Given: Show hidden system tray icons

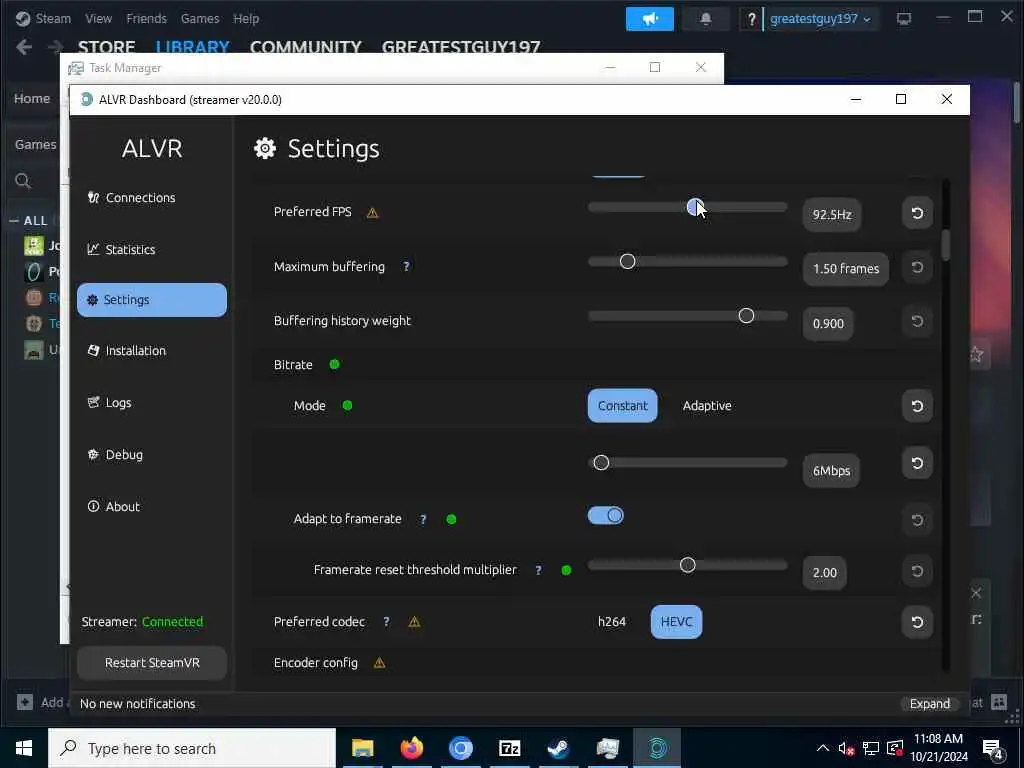Looking at the screenshot, I should 823,748.
